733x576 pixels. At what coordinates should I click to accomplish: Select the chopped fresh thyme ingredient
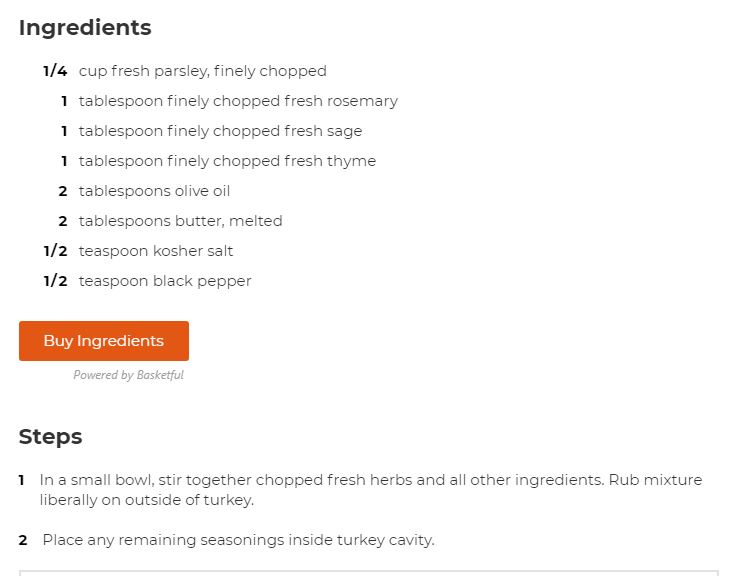(x=227, y=161)
